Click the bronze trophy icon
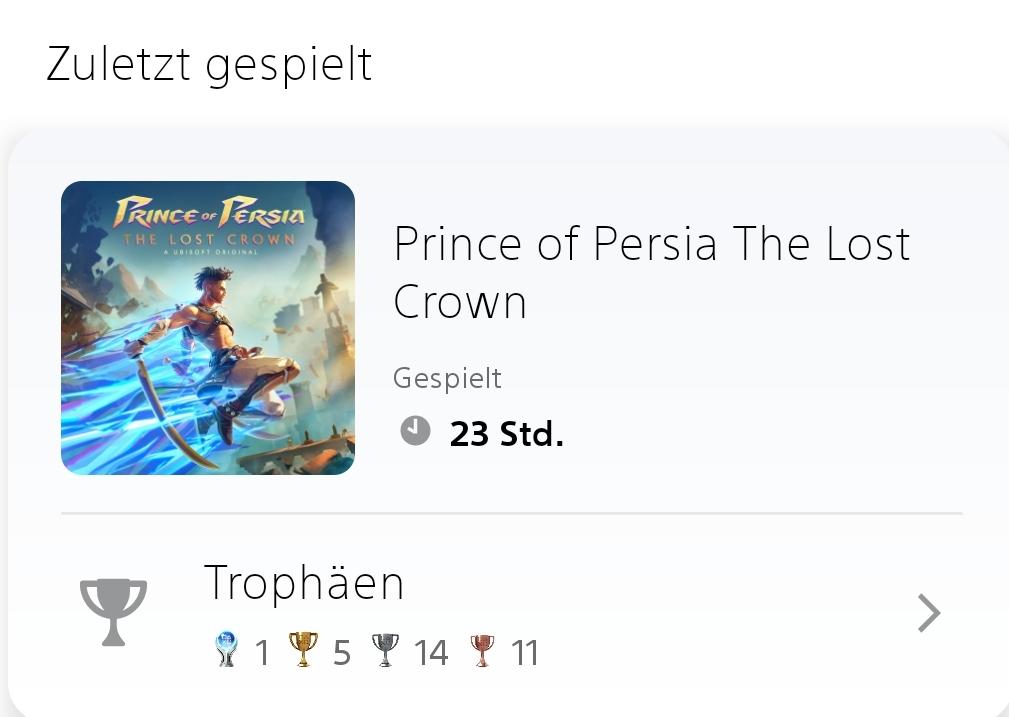Viewport: 1009px width, 717px height. [x=482, y=651]
